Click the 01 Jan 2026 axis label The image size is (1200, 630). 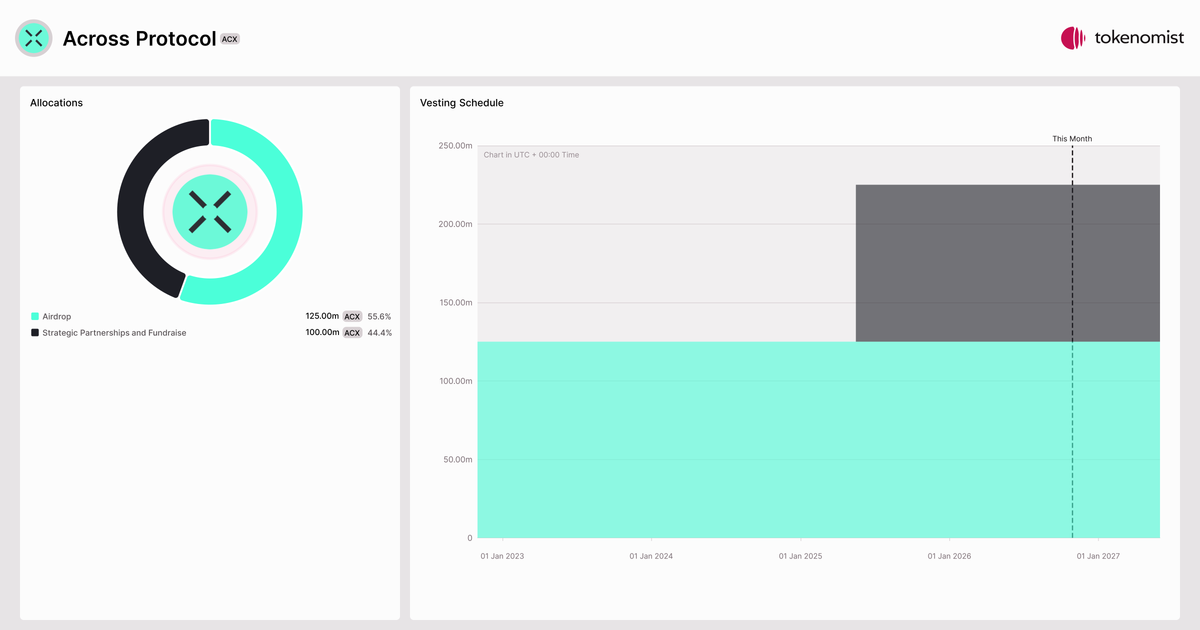[949, 556]
